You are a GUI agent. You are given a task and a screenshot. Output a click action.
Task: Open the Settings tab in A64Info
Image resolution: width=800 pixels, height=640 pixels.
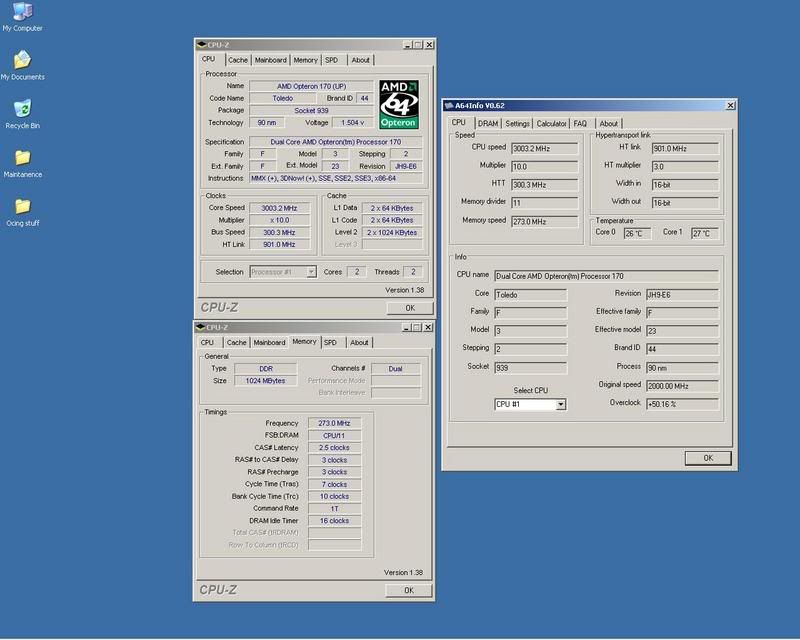517,124
